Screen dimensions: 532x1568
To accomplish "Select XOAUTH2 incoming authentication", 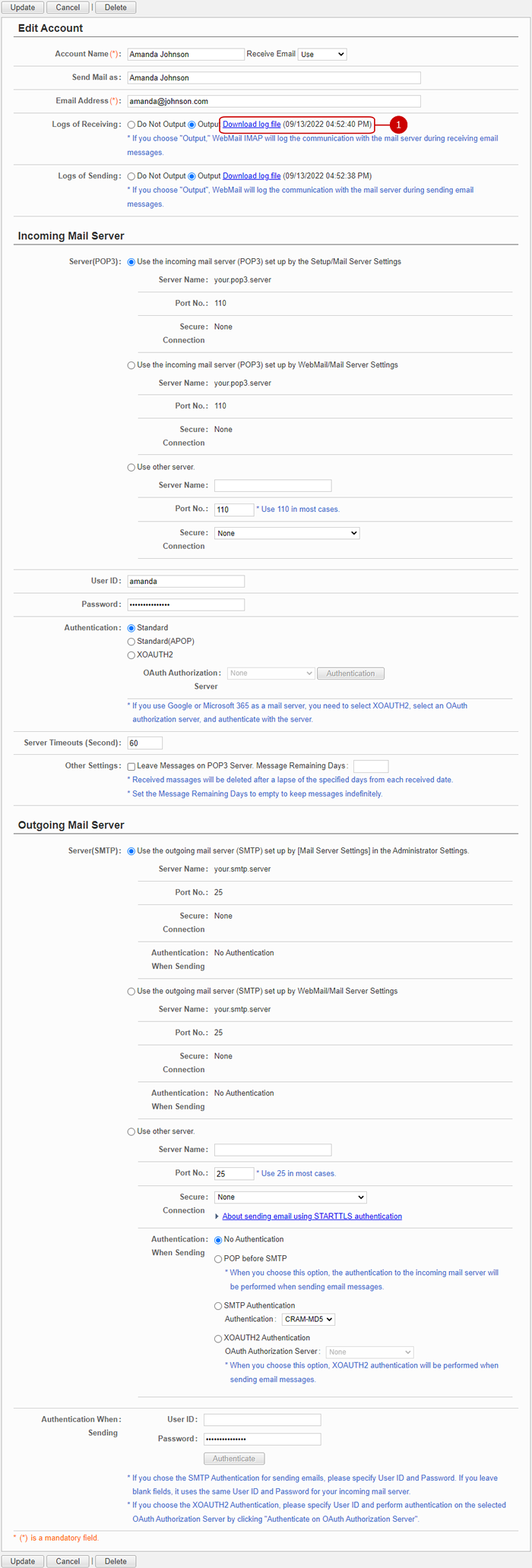I will coord(131,655).
